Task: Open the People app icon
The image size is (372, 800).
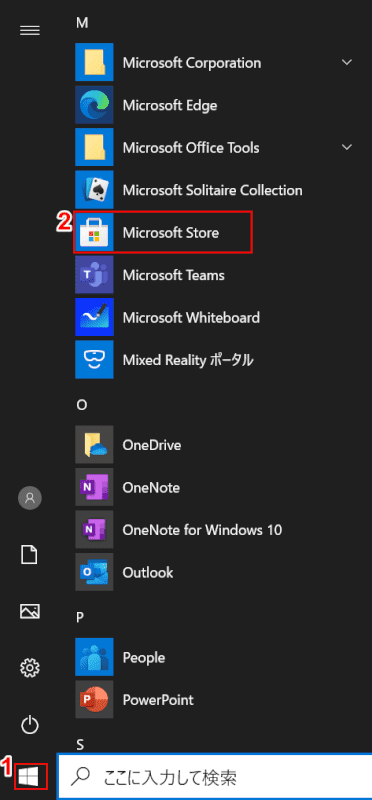Action: 94,657
